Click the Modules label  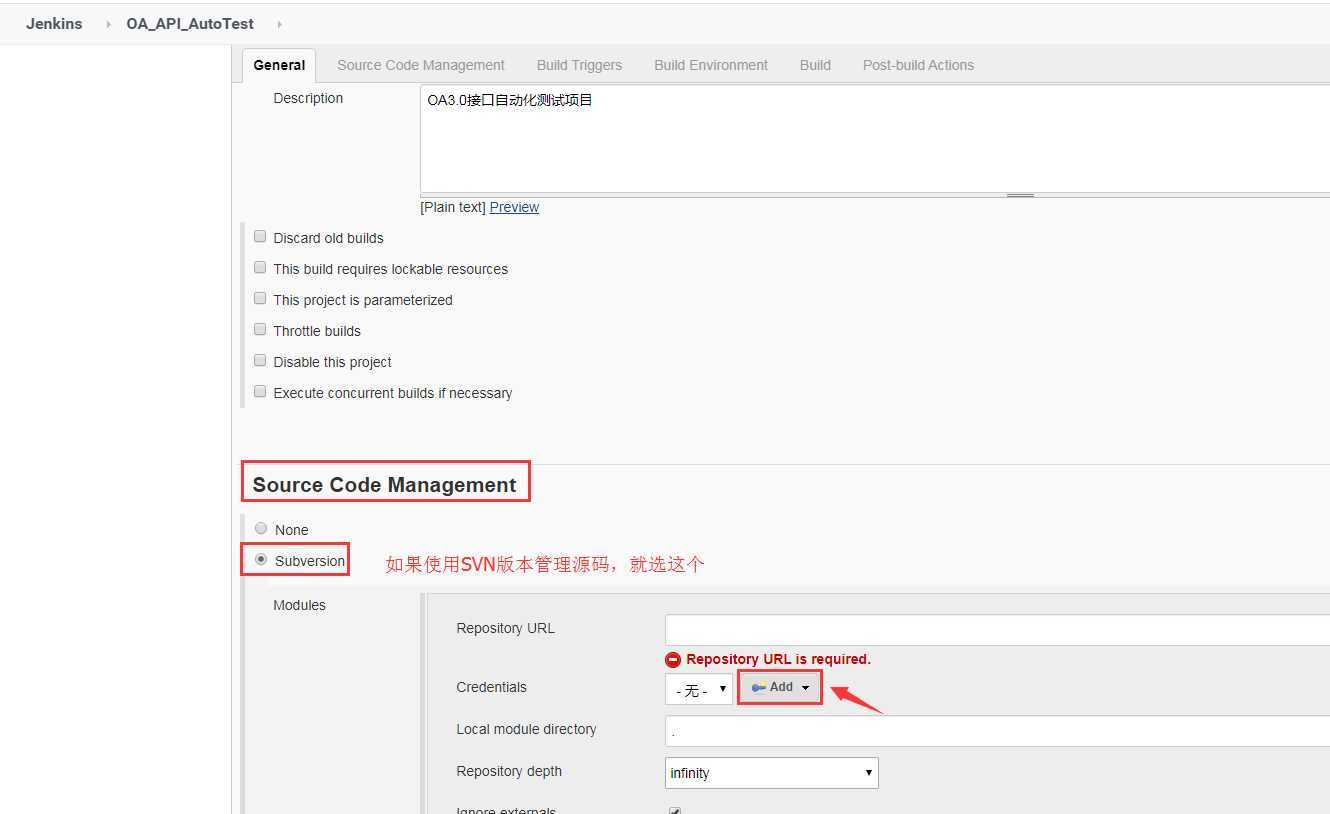coord(299,605)
